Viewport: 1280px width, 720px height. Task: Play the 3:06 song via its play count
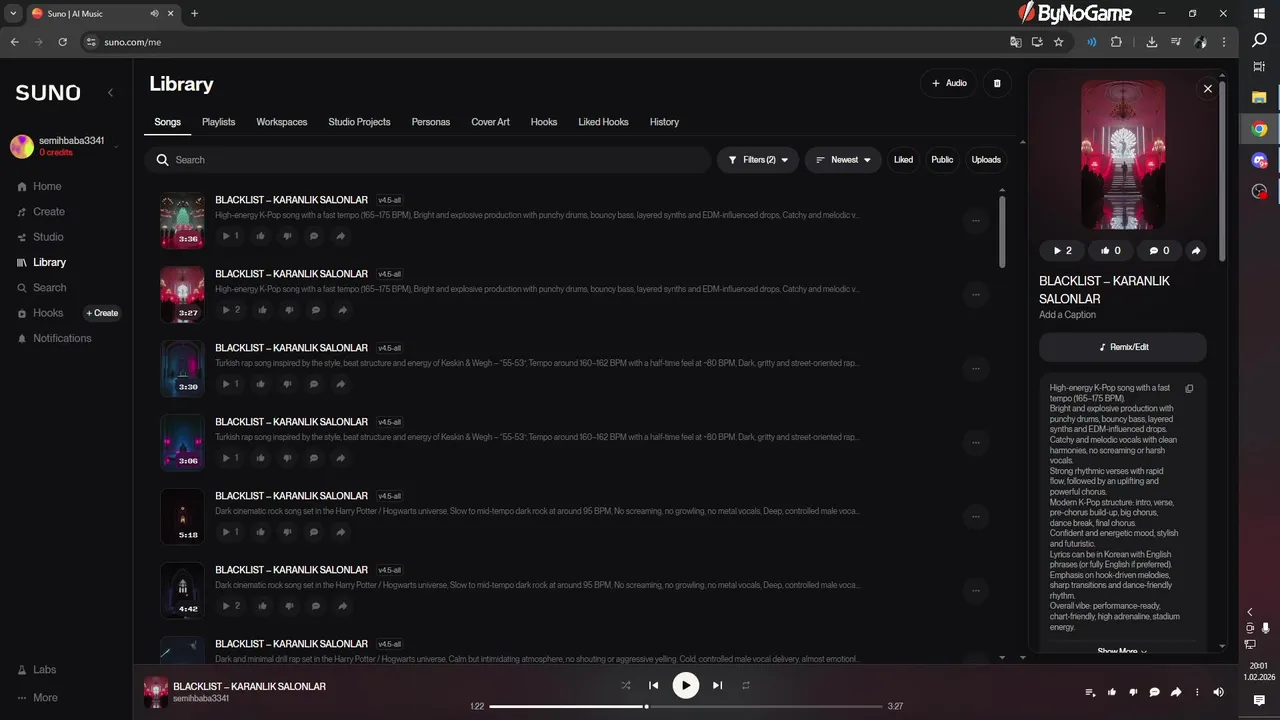(230, 458)
